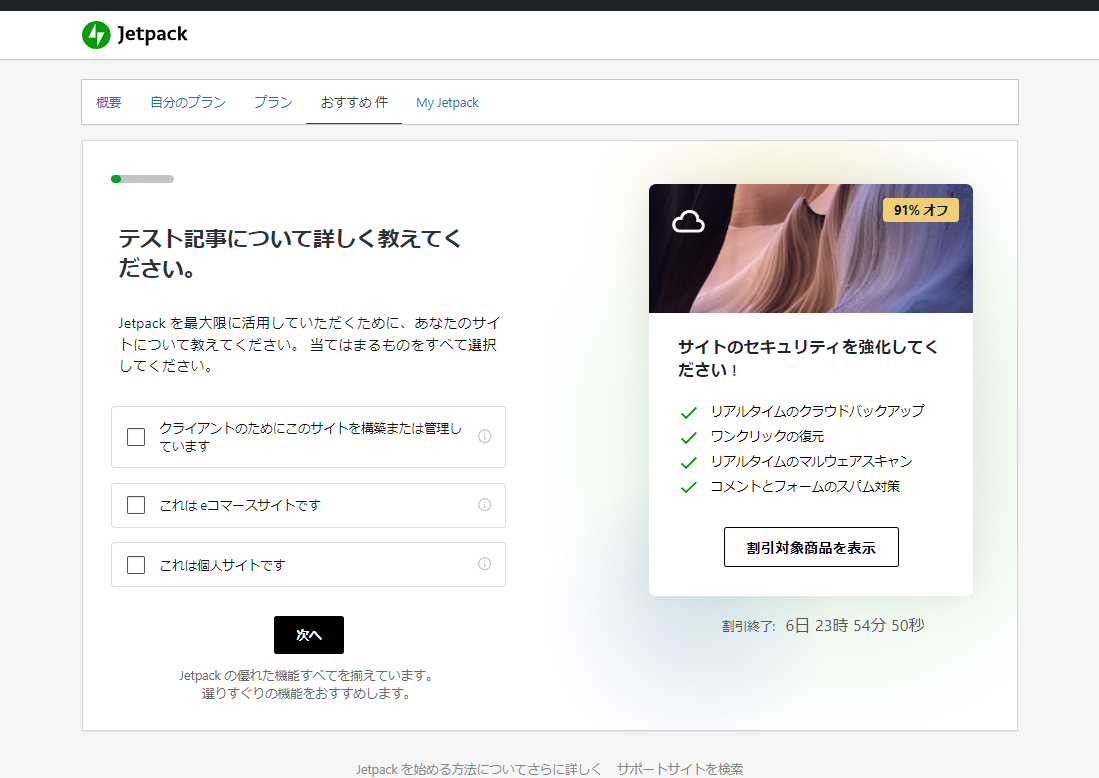
Task: Click the info icon for eコマースサイト option
Action: [484, 505]
